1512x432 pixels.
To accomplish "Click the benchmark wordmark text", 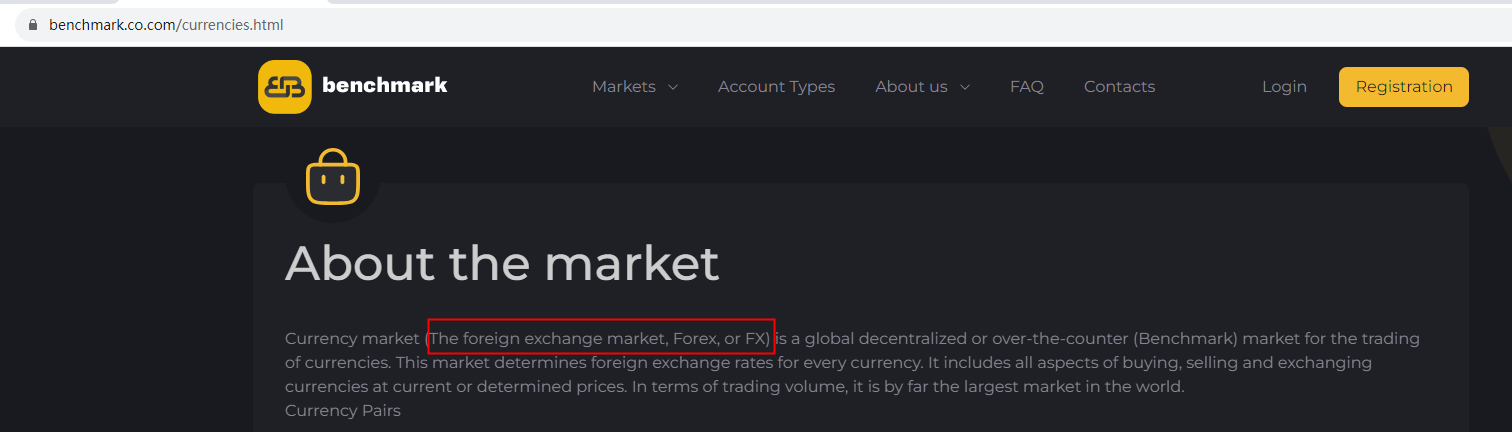I will pos(385,86).
